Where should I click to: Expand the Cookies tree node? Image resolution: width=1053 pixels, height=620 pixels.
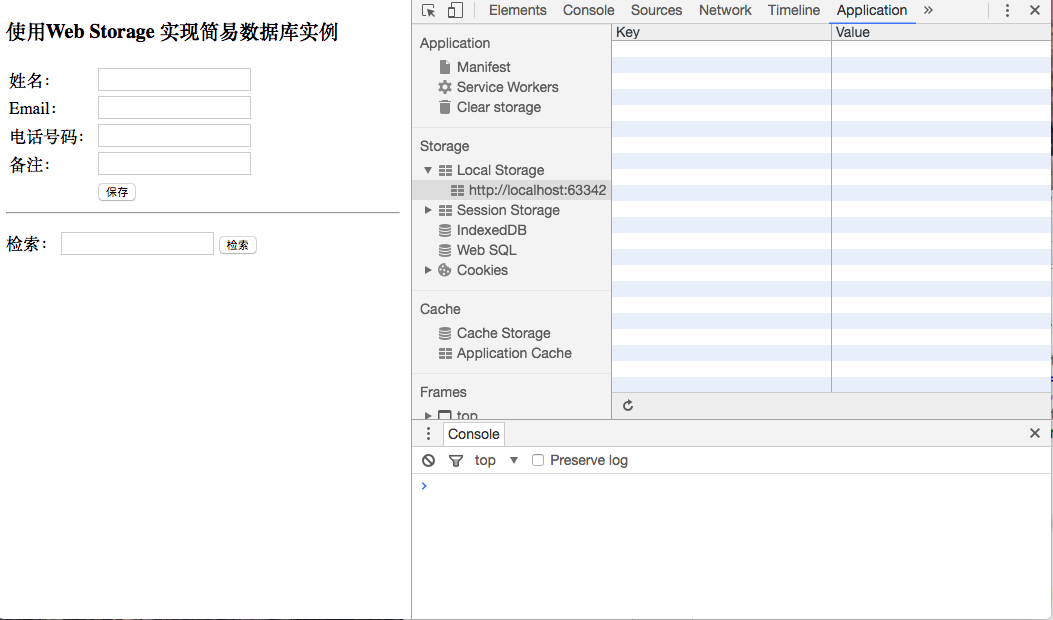428,270
